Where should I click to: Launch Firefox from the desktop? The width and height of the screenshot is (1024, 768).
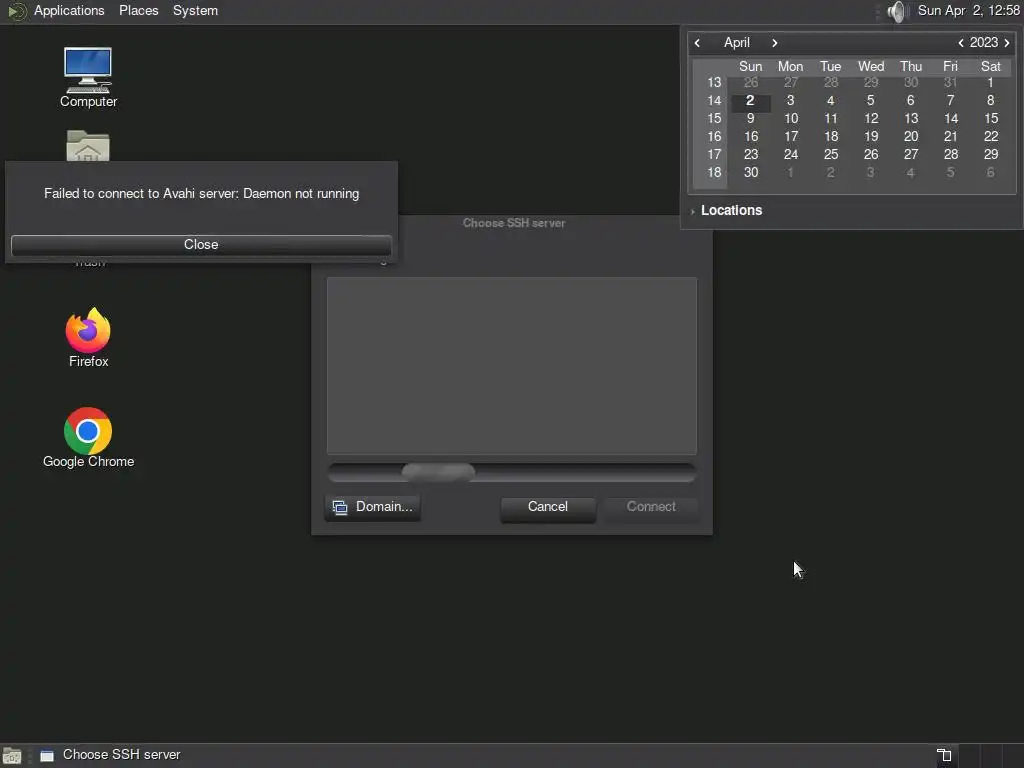88,338
